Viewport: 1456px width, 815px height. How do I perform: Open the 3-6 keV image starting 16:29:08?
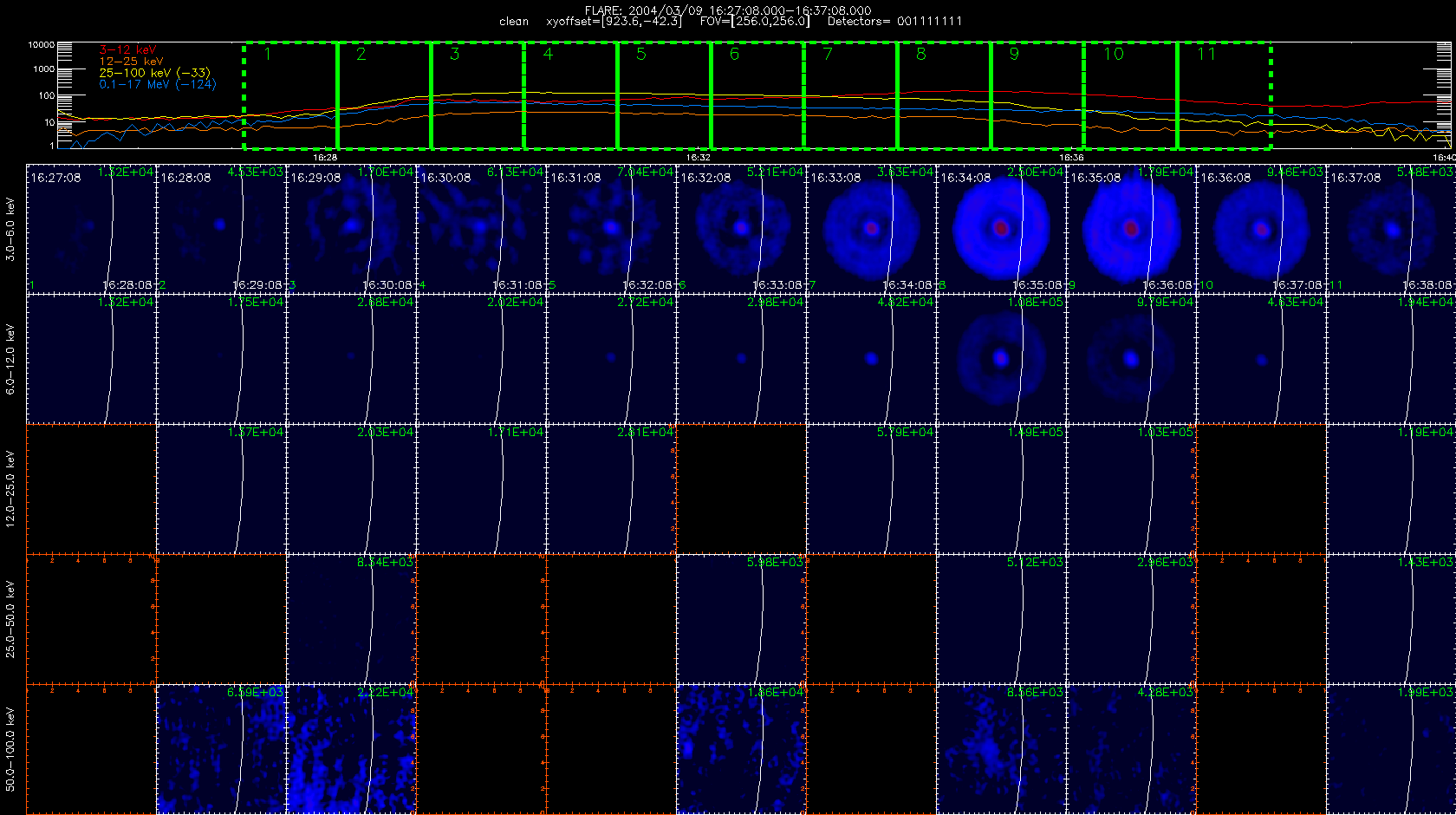[x=352, y=229]
